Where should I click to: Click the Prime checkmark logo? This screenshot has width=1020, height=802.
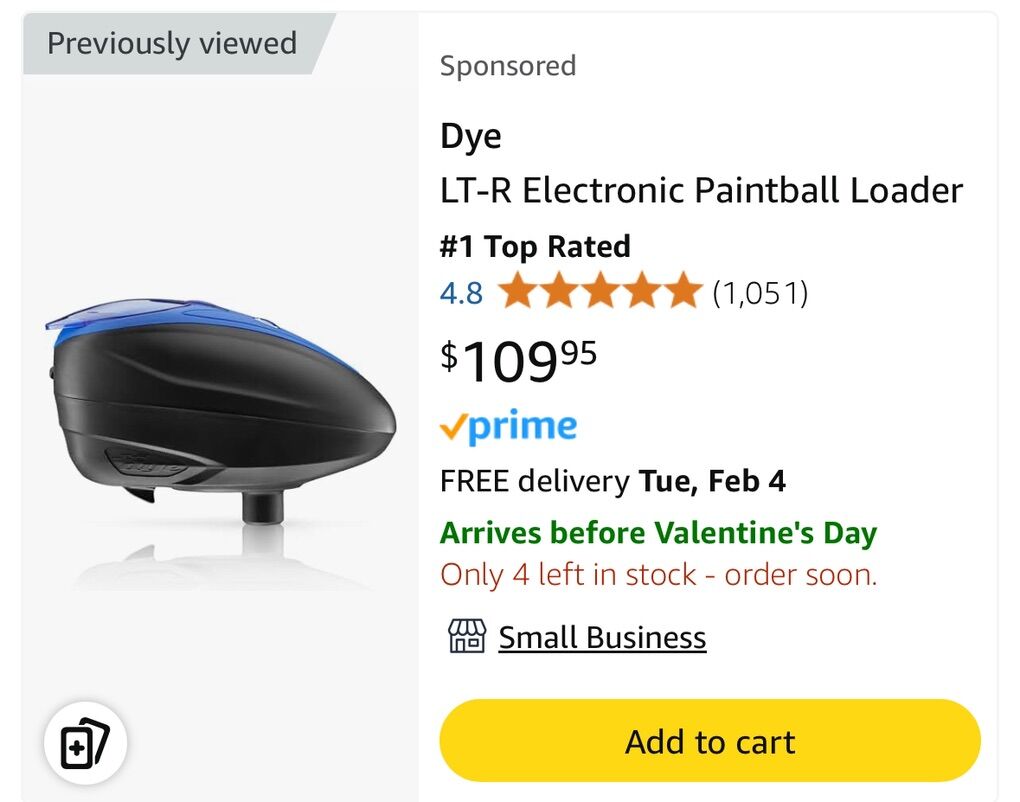(508, 427)
